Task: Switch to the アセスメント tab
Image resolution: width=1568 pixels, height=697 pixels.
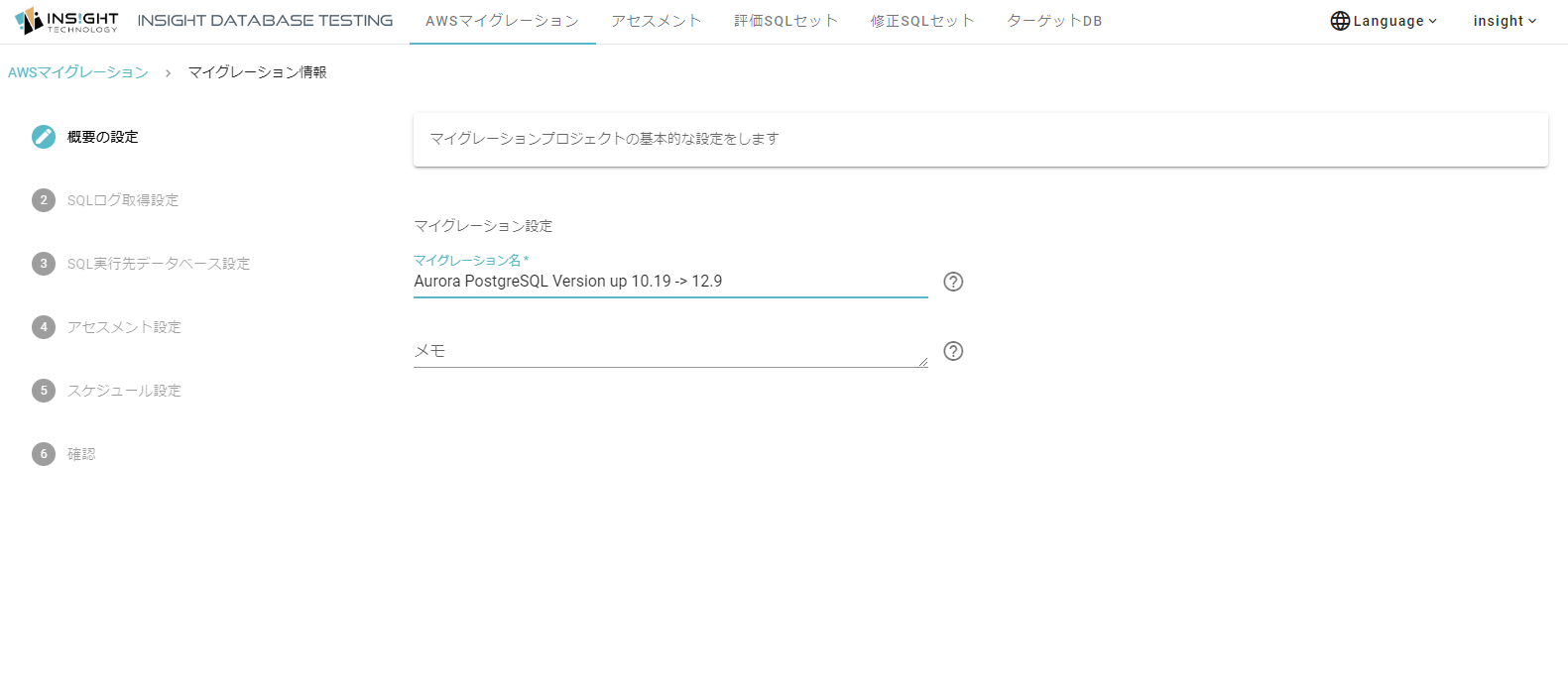Action: pyautogui.click(x=656, y=21)
